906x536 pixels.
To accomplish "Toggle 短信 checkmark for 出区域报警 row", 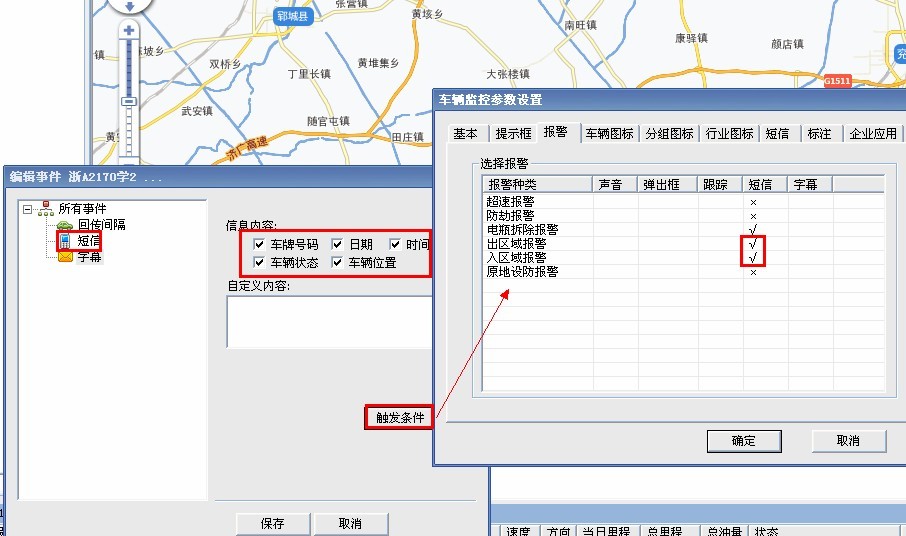I will (x=752, y=244).
